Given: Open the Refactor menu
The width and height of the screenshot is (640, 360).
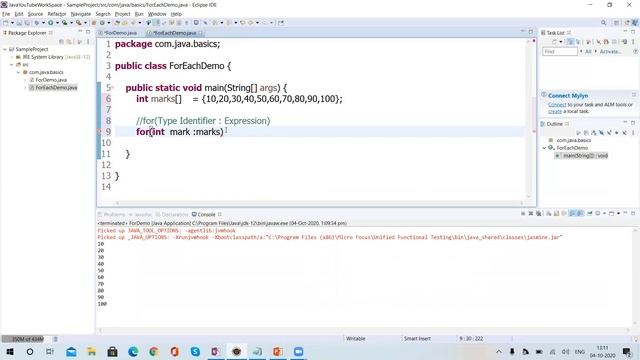Looking at the screenshot, I should click(x=57, y=14).
